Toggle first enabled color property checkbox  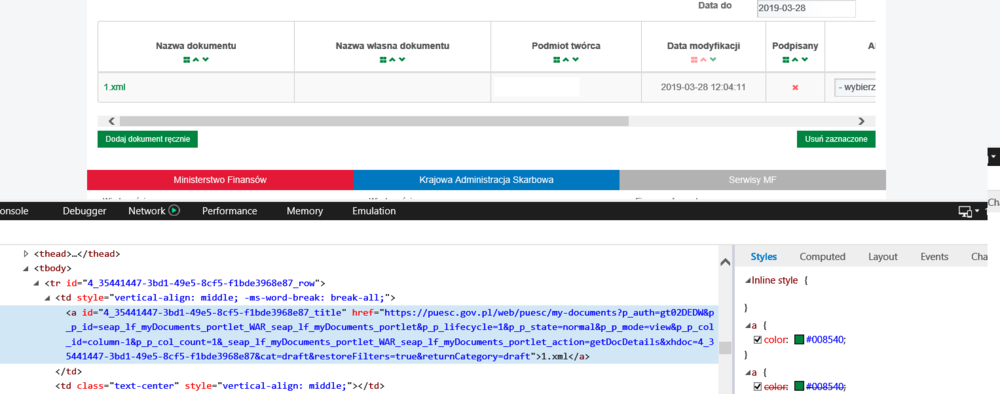coord(758,340)
